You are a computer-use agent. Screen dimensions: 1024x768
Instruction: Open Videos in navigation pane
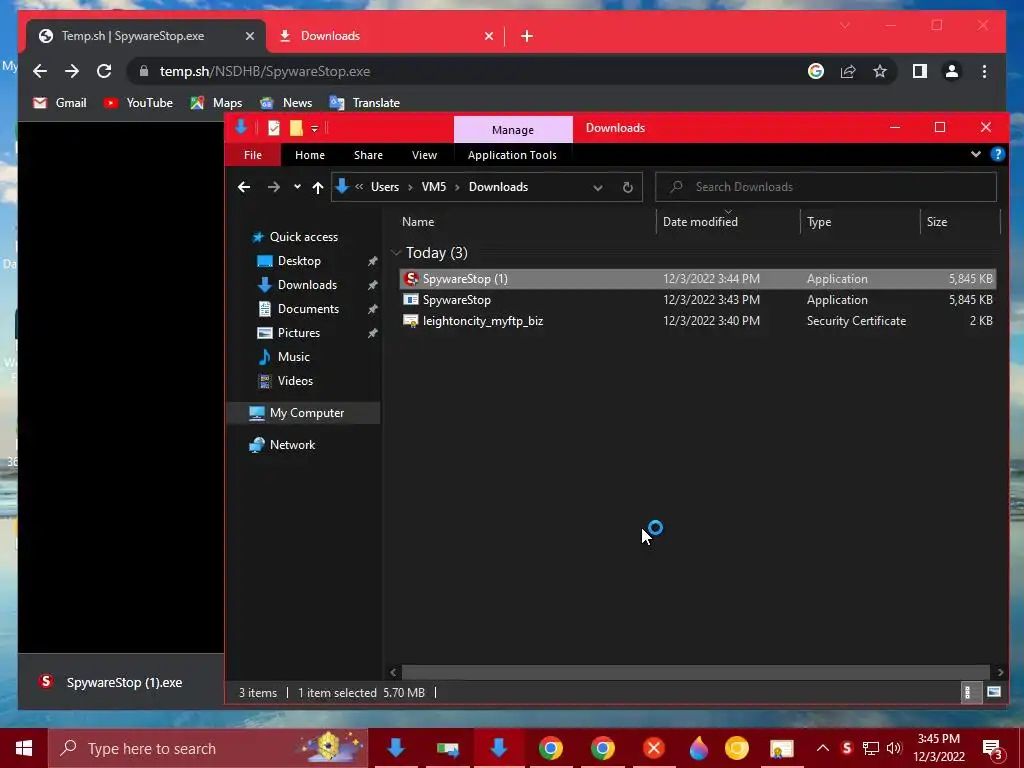coord(295,381)
